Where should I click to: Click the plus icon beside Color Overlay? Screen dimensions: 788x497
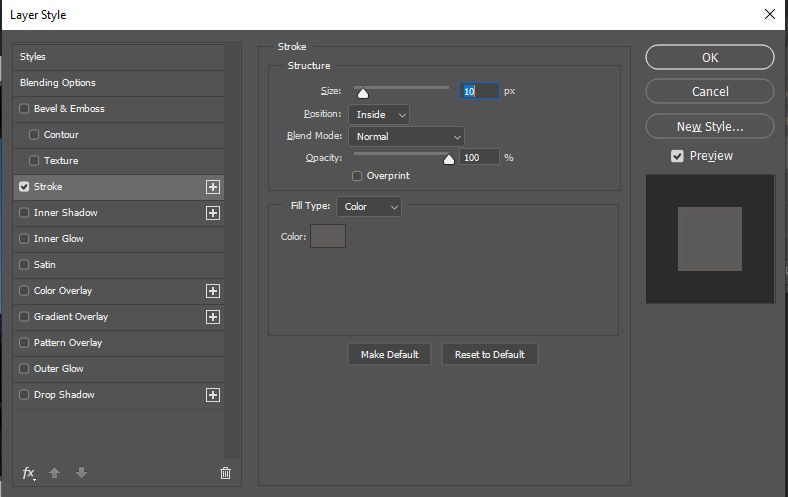pos(213,291)
